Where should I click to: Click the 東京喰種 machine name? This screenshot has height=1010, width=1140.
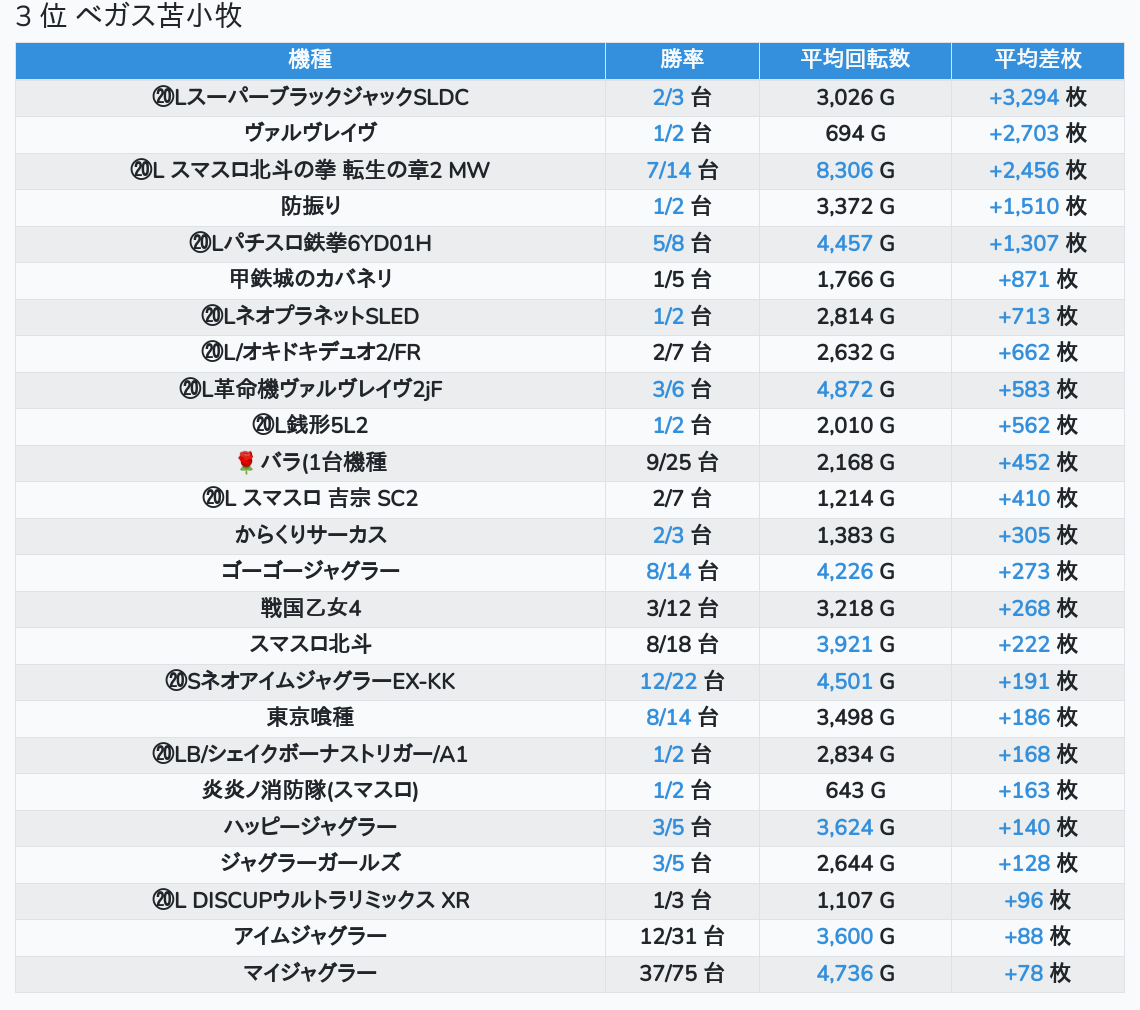pyautogui.click(x=310, y=717)
